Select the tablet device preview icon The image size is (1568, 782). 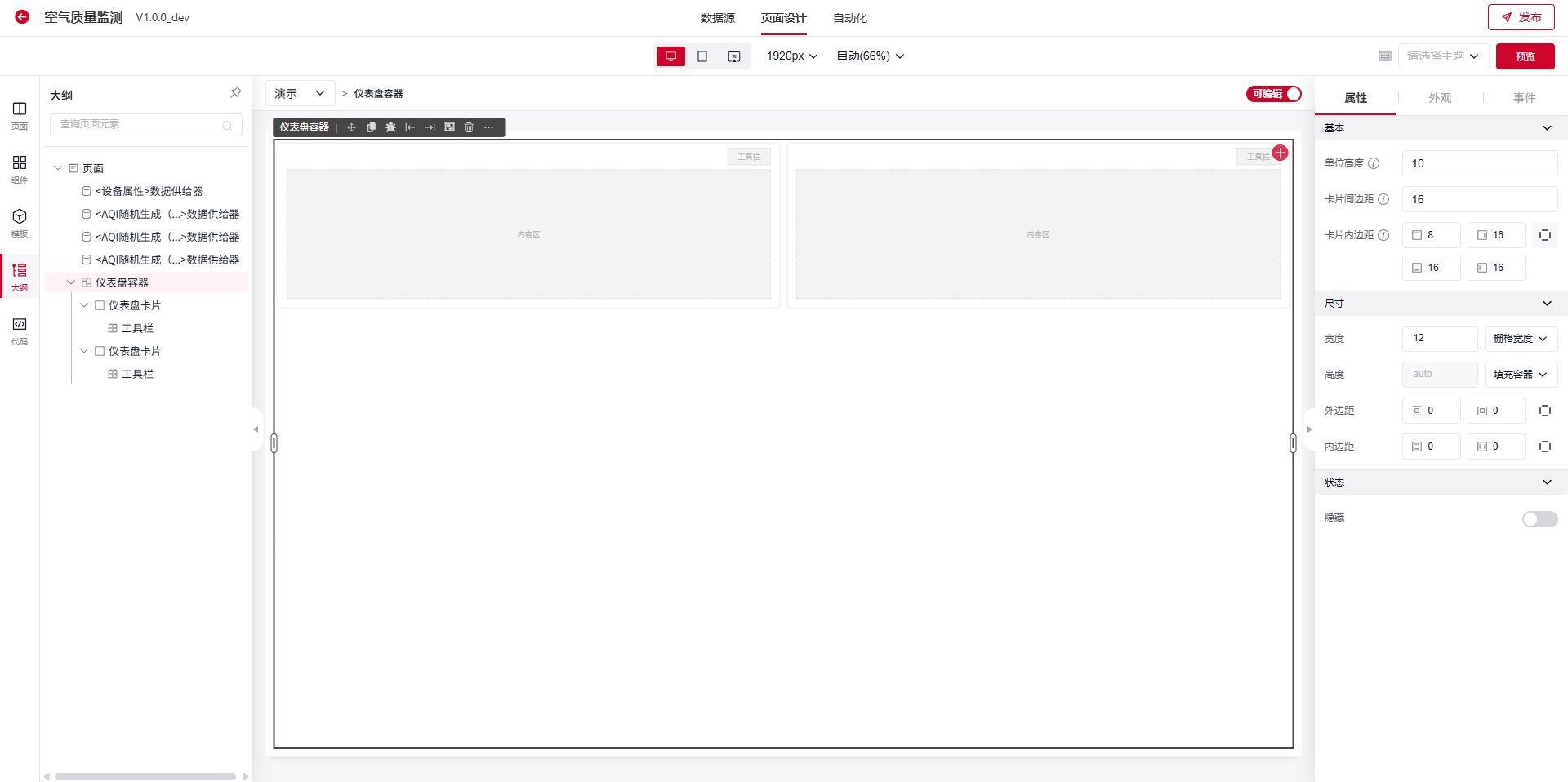point(702,56)
